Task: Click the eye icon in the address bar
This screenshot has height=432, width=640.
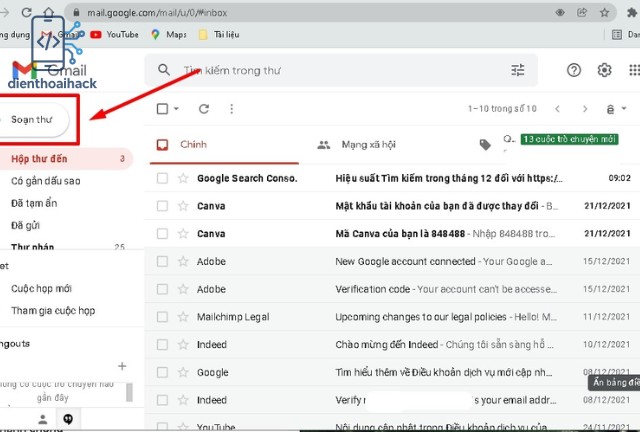Action: coord(560,13)
